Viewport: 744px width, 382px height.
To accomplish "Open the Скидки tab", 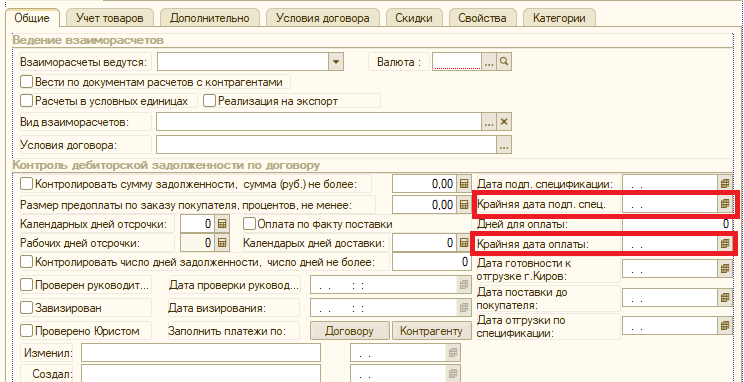I will pos(414,19).
